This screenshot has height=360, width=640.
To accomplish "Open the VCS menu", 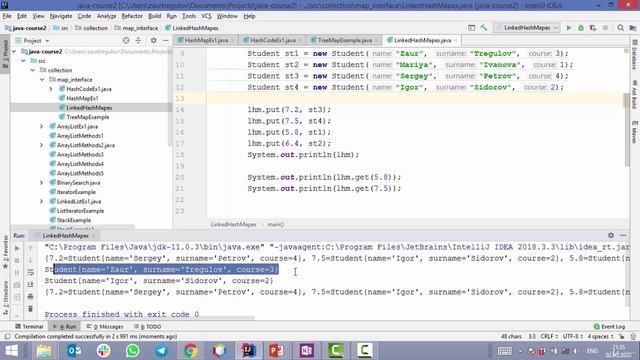I will click(206, 16).
